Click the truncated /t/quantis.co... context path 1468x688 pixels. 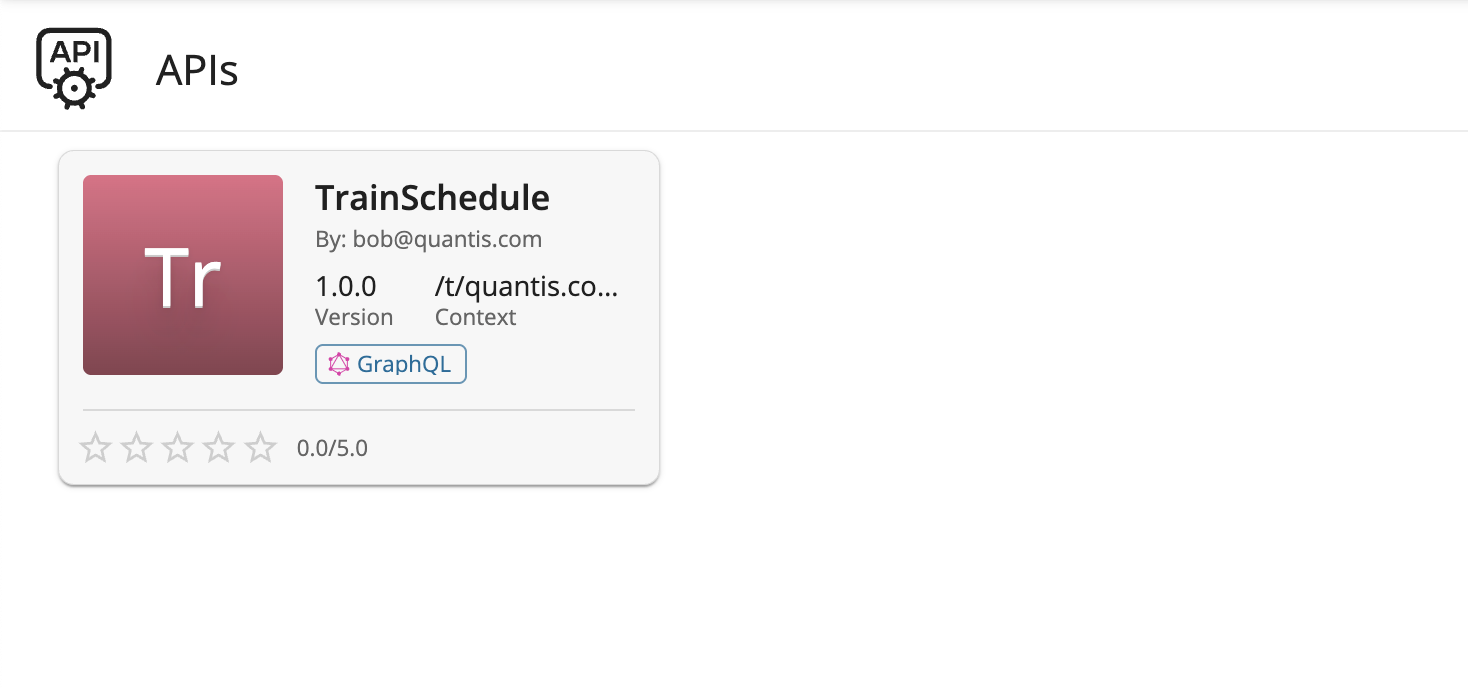pyautogui.click(x=526, y=287)
